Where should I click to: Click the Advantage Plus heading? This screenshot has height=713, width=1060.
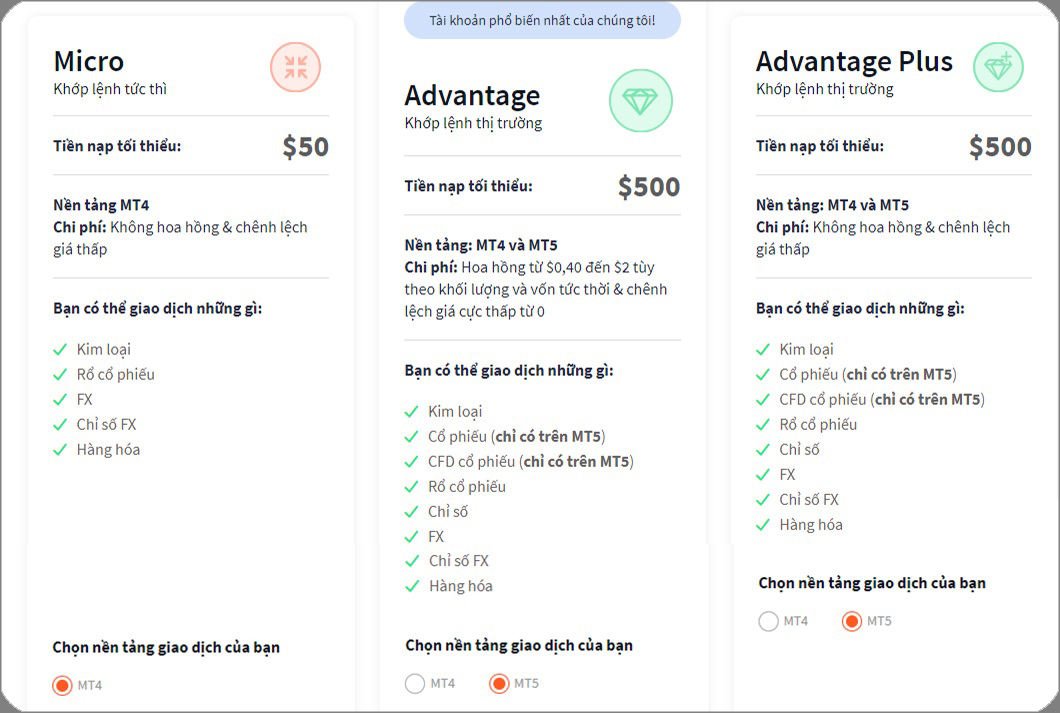pyautogui.click(x=854, y=61)
